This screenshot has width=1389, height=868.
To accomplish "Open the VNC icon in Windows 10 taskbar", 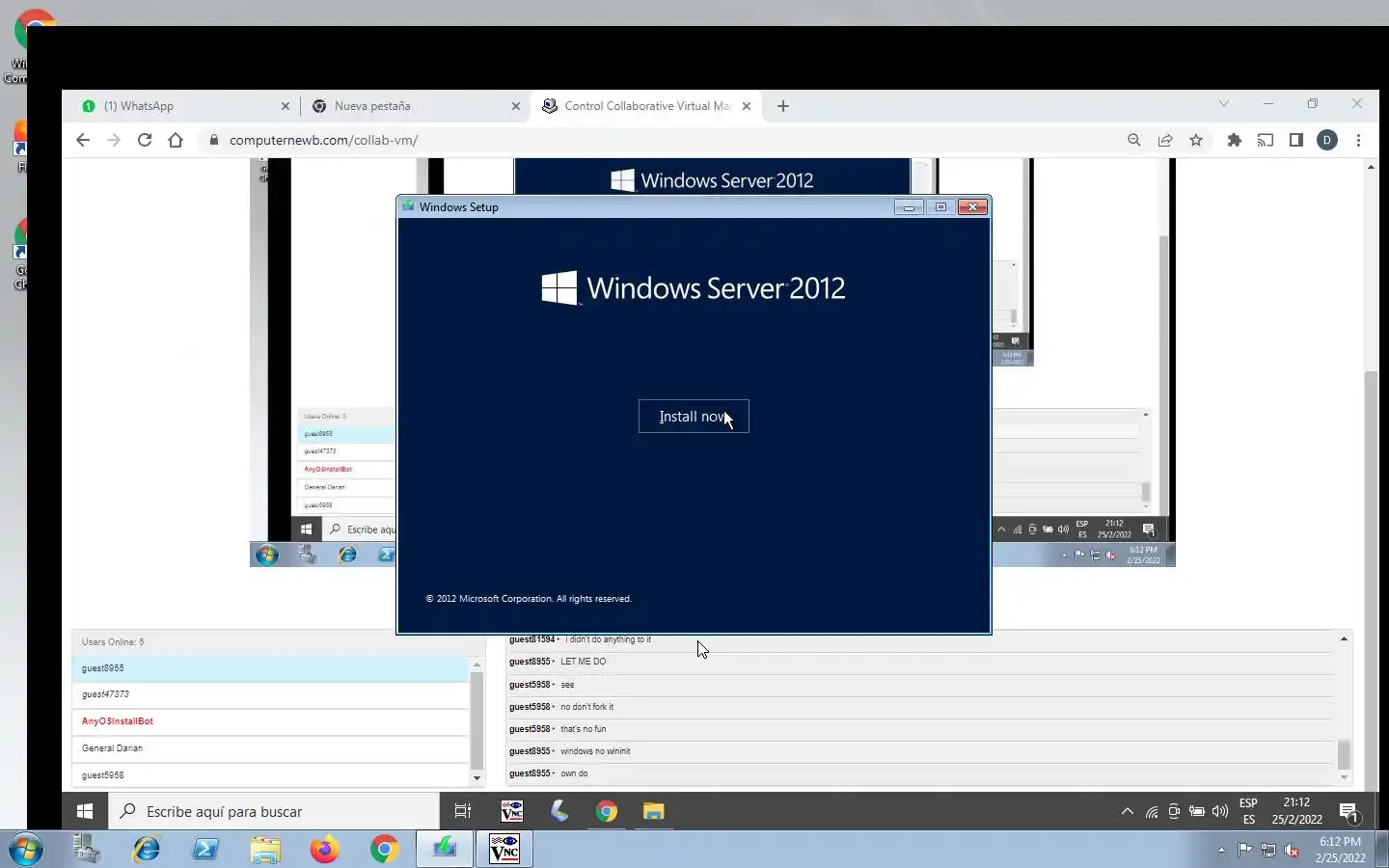I will tap(512, 812).
